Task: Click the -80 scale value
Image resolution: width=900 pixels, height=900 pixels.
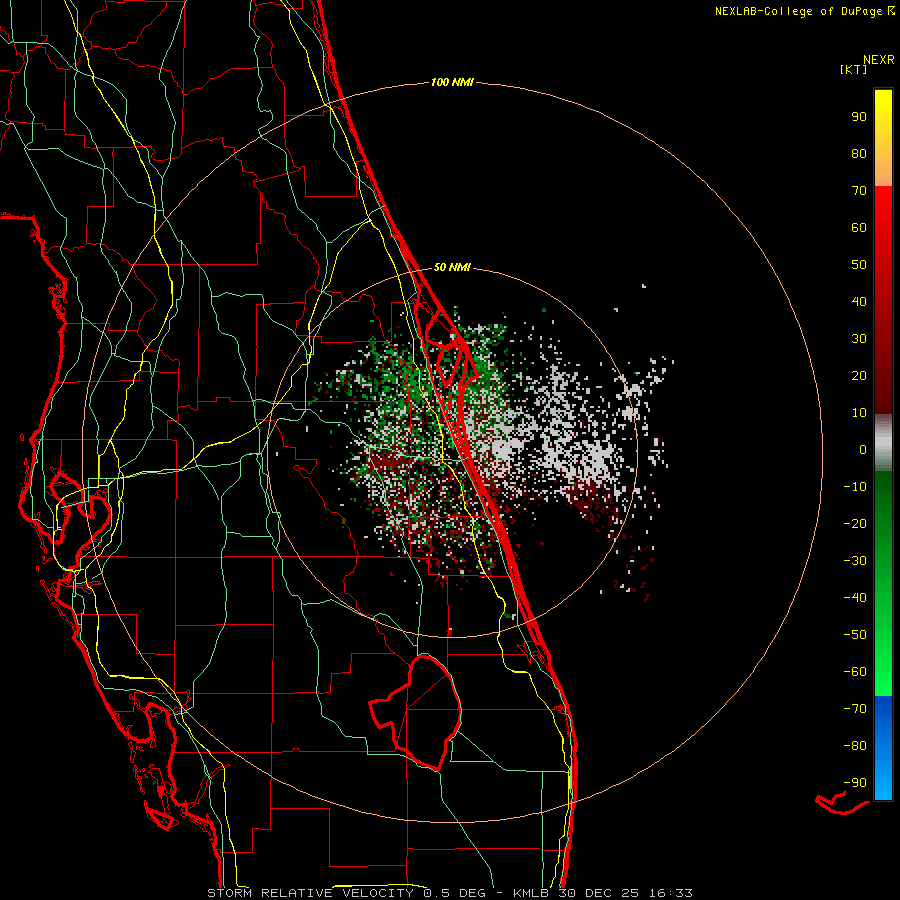Action: [x=855, y=746]
